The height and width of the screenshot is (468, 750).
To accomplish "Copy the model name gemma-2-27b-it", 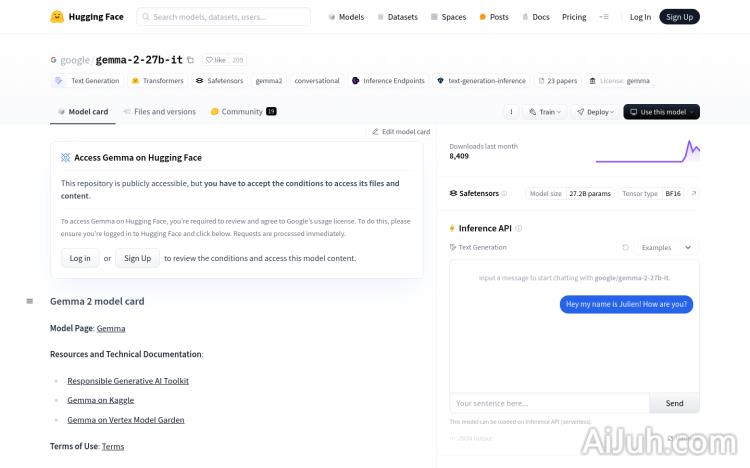I will [191, 60].
